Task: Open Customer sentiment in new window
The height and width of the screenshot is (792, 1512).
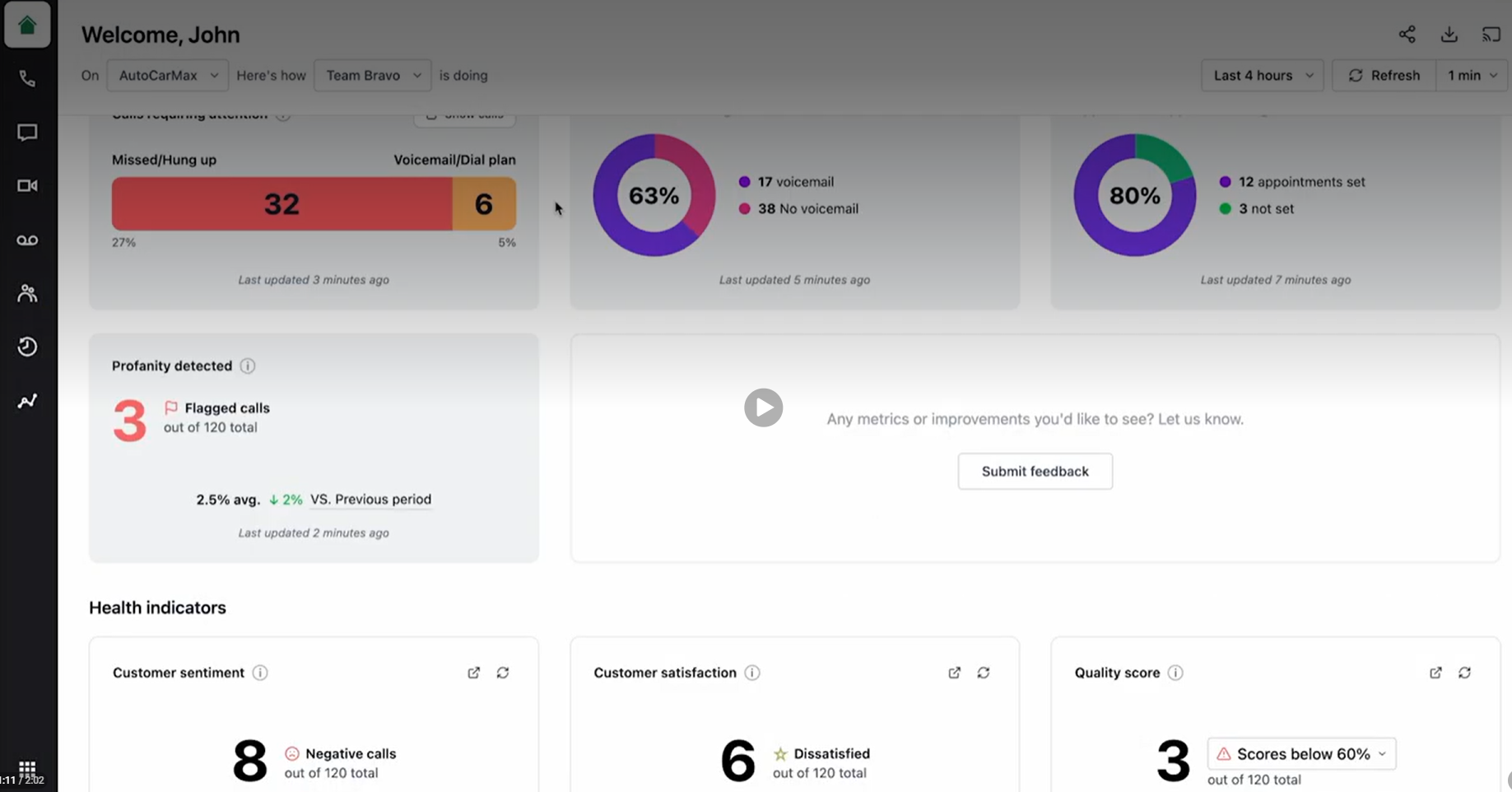Action: [x=473, y=673]
